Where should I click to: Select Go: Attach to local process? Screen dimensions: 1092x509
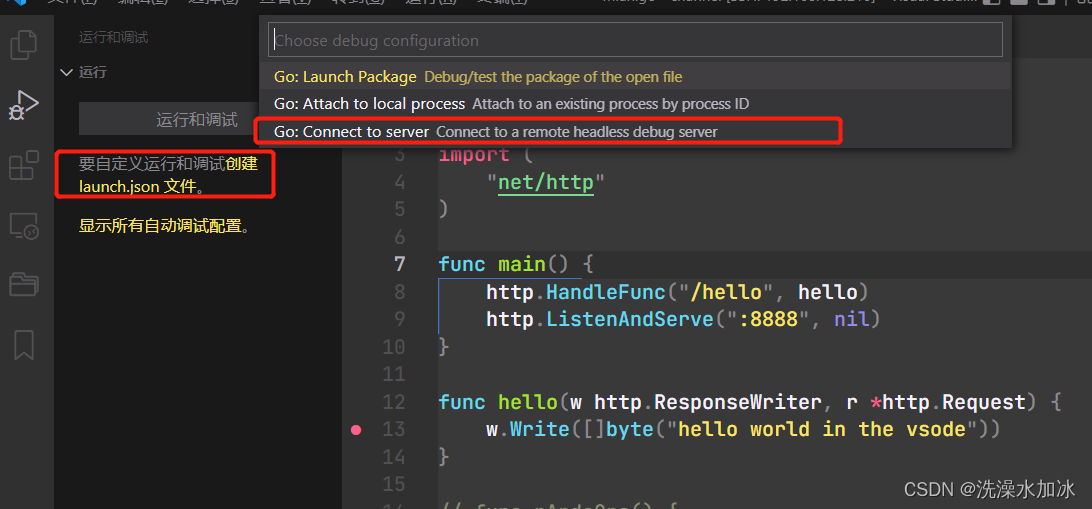point(635,104)
